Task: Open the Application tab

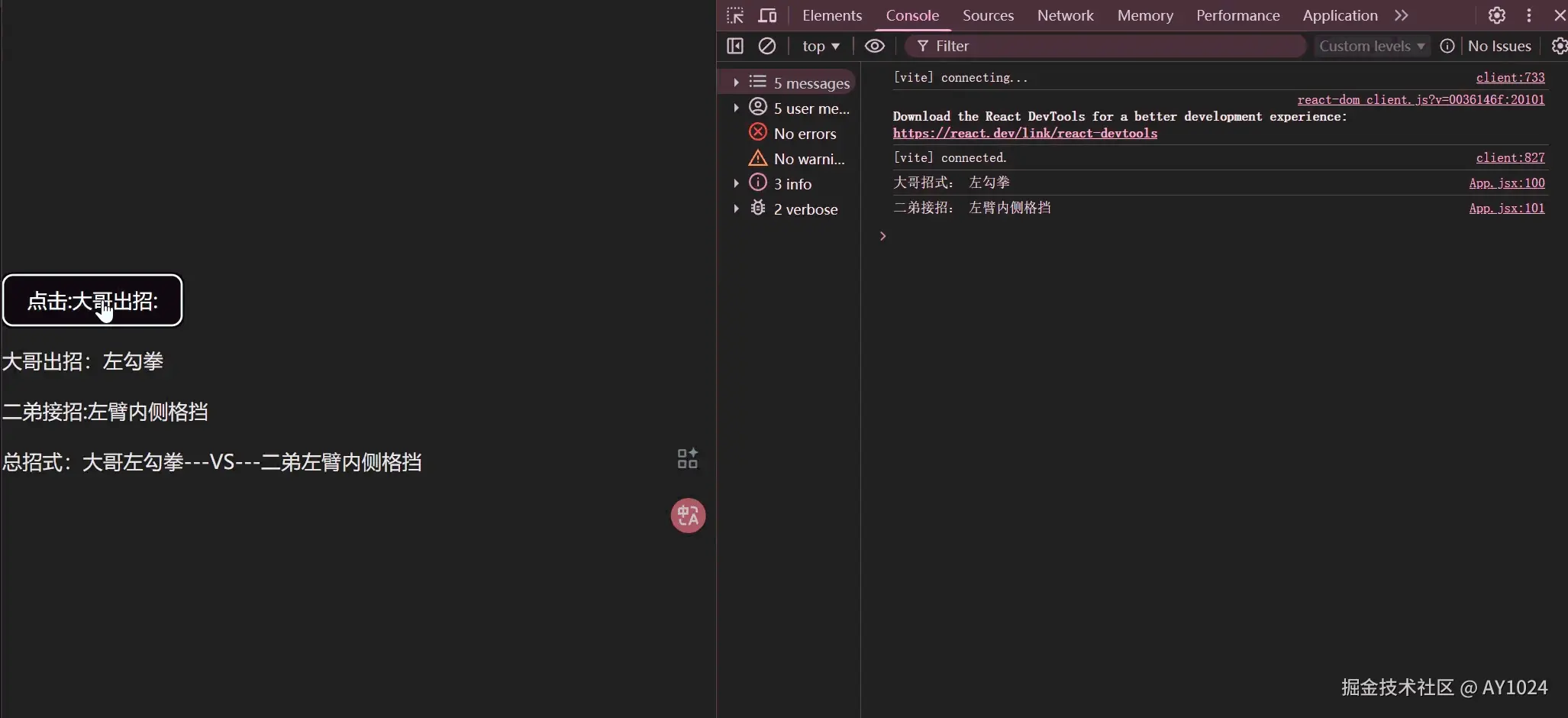Action: click(x=1340, y=15)
